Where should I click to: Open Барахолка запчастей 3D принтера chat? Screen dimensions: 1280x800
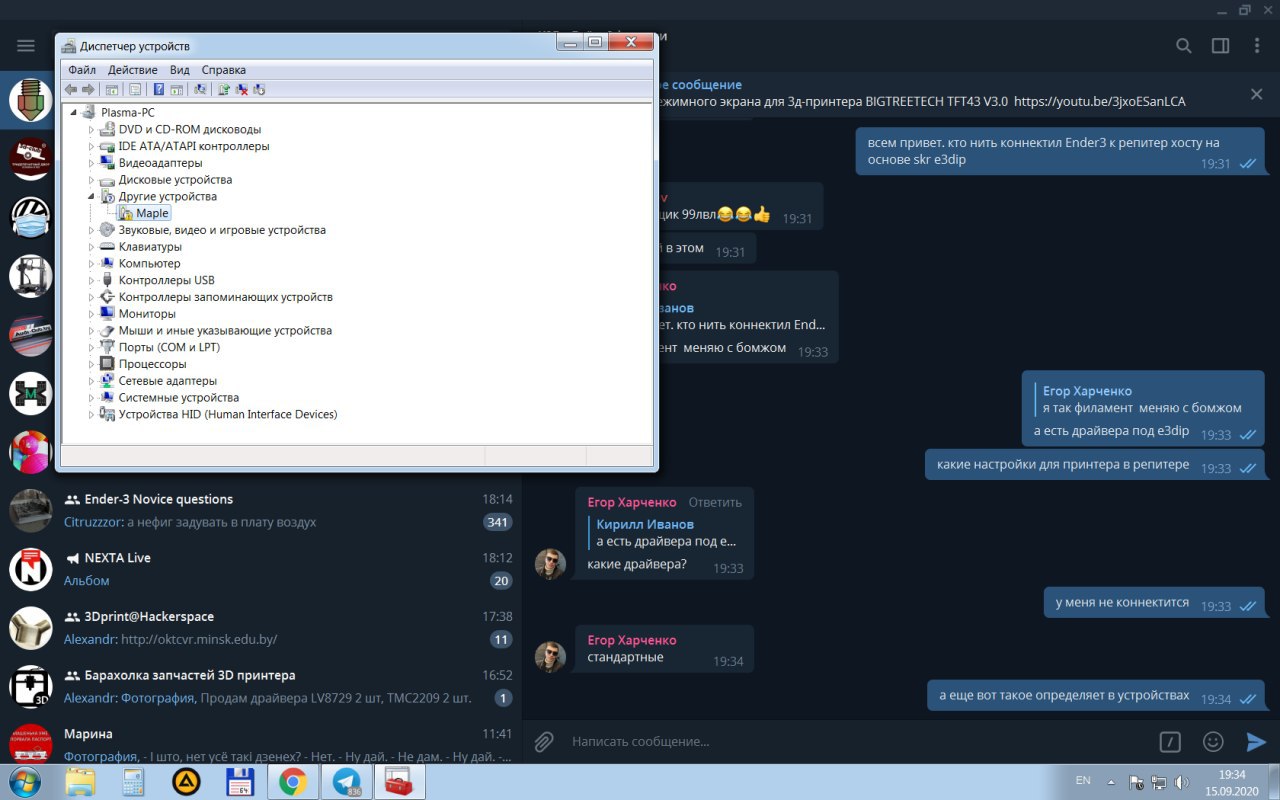click(261, 686)
